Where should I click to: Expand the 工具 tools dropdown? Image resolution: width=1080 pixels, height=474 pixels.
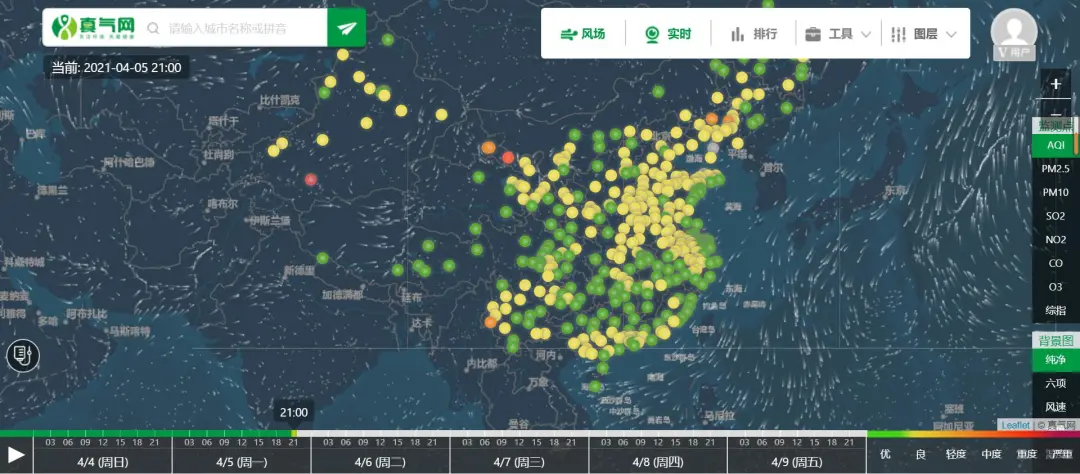tap(838, 34)
